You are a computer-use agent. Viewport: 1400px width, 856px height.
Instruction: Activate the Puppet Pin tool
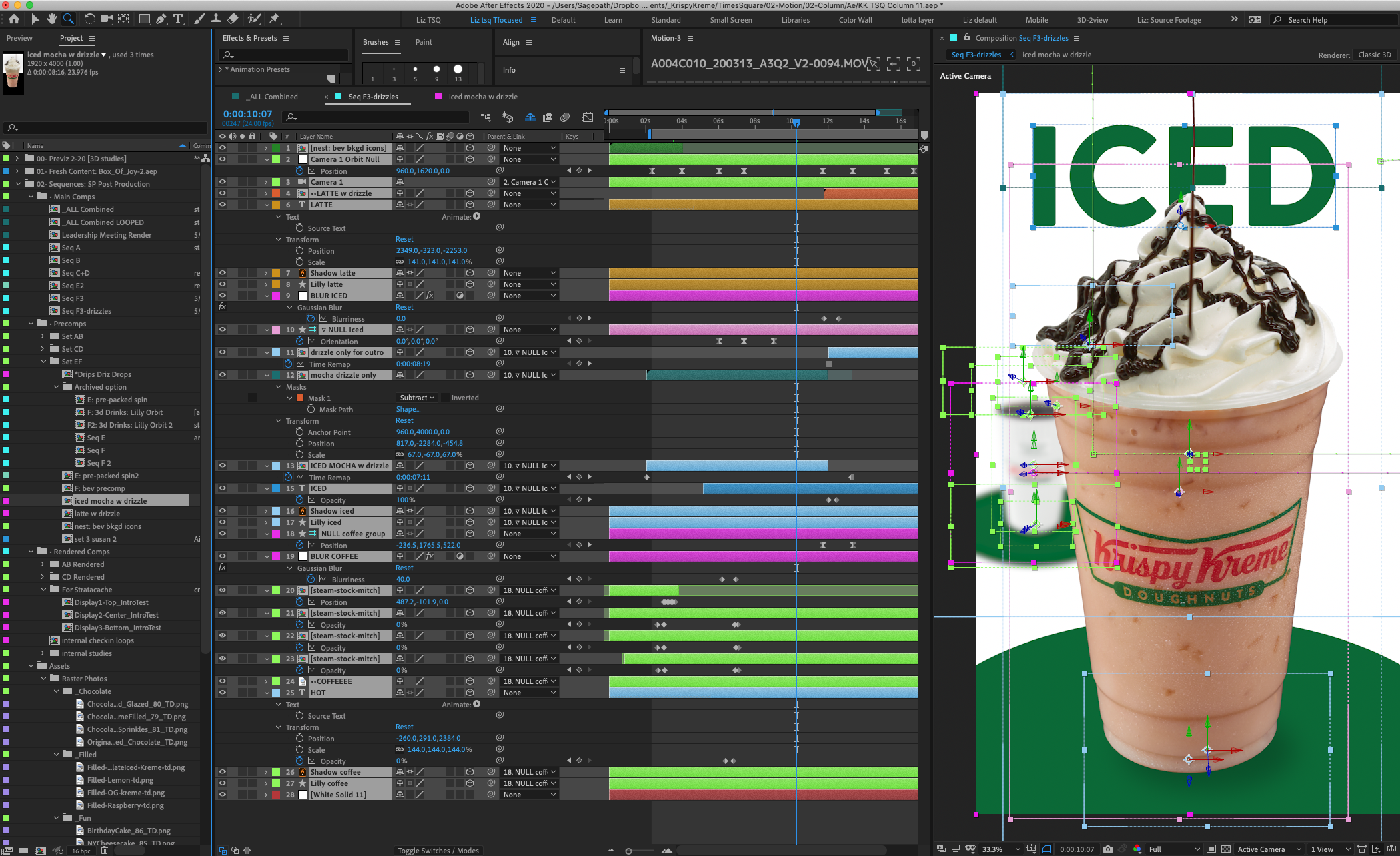tap(274, 19)
